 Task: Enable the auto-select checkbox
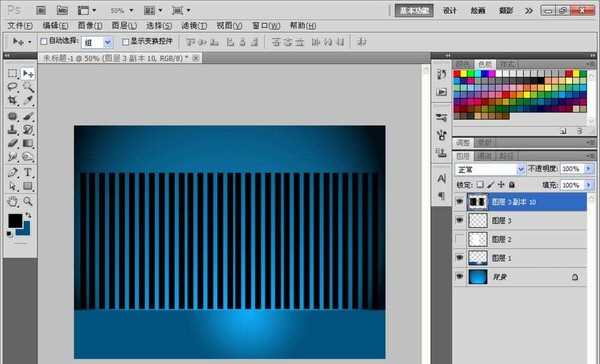pyautogui.click(x=44, y=41)
